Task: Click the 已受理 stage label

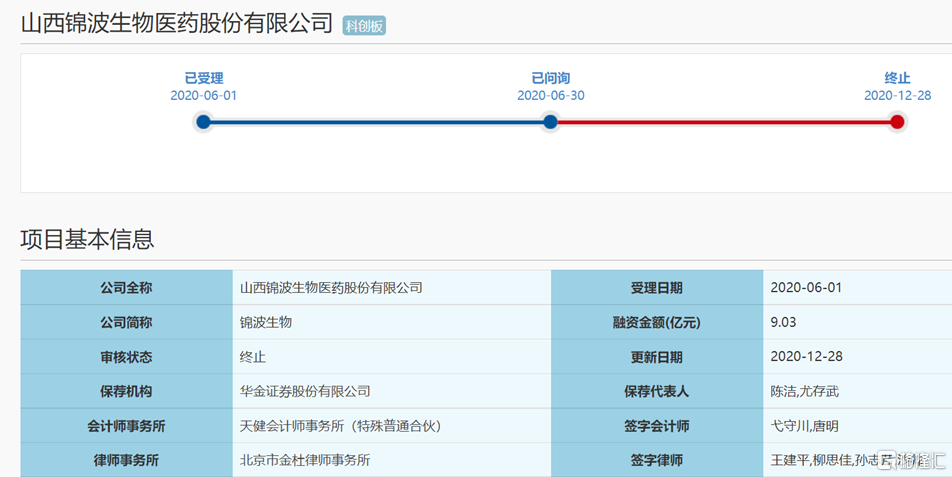Action: click(x=203, y=78)
